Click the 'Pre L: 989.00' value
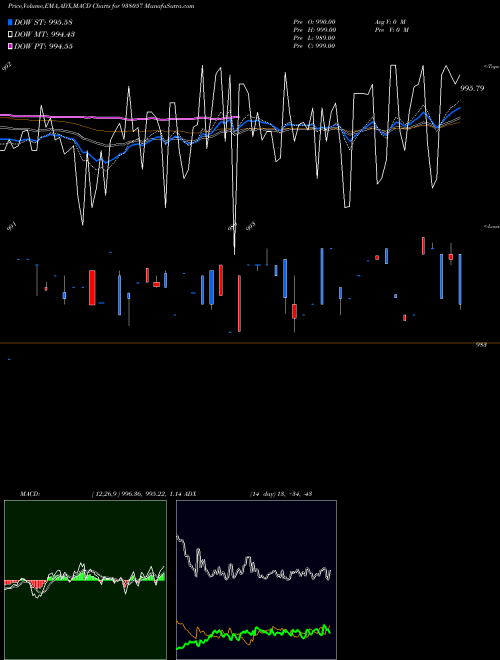Image resolution: width=500 pixels, height=660 pixels. (x=314, y=38)
